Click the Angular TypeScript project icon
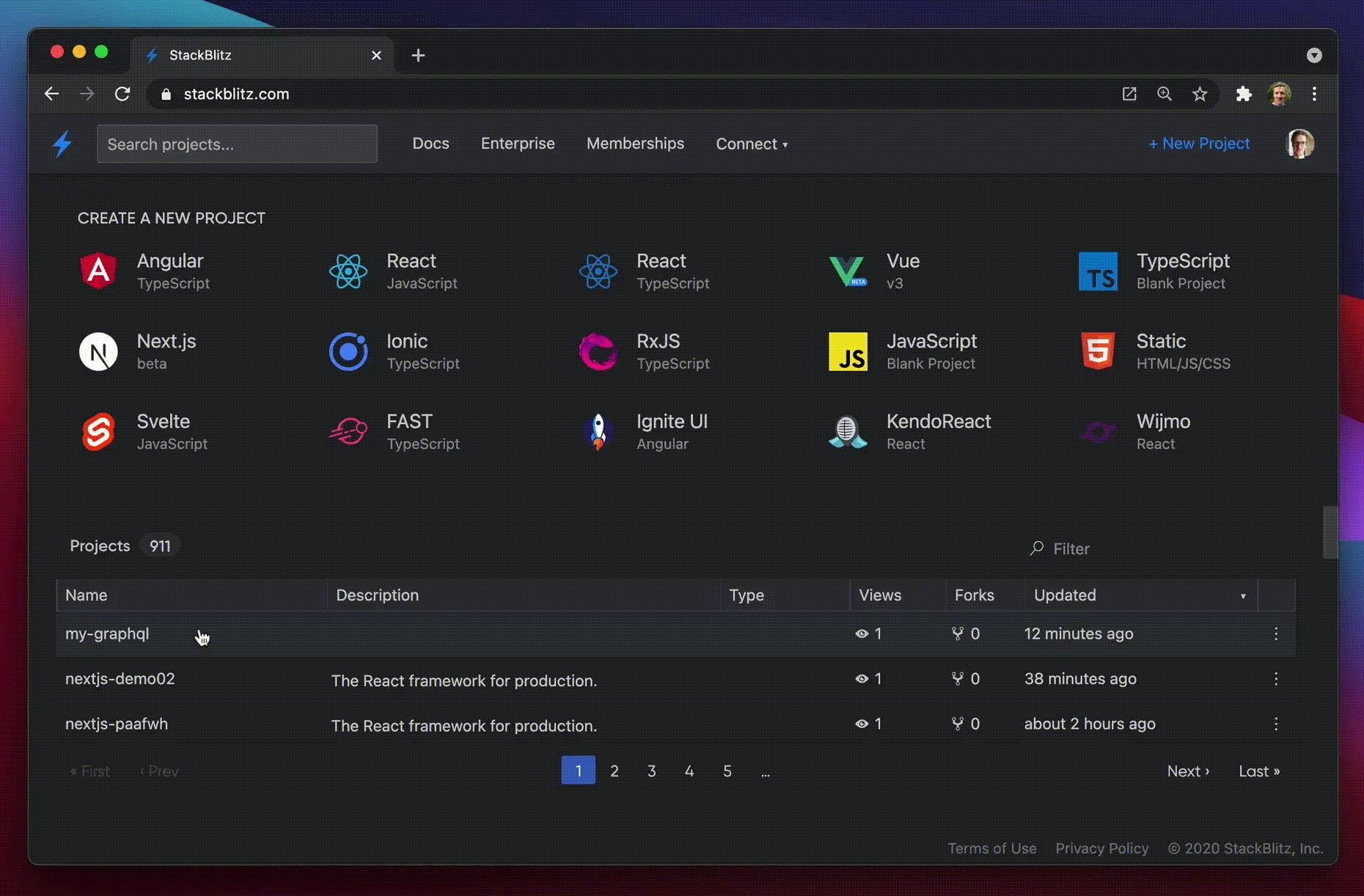1364x896 pixels. coord(98,271)
